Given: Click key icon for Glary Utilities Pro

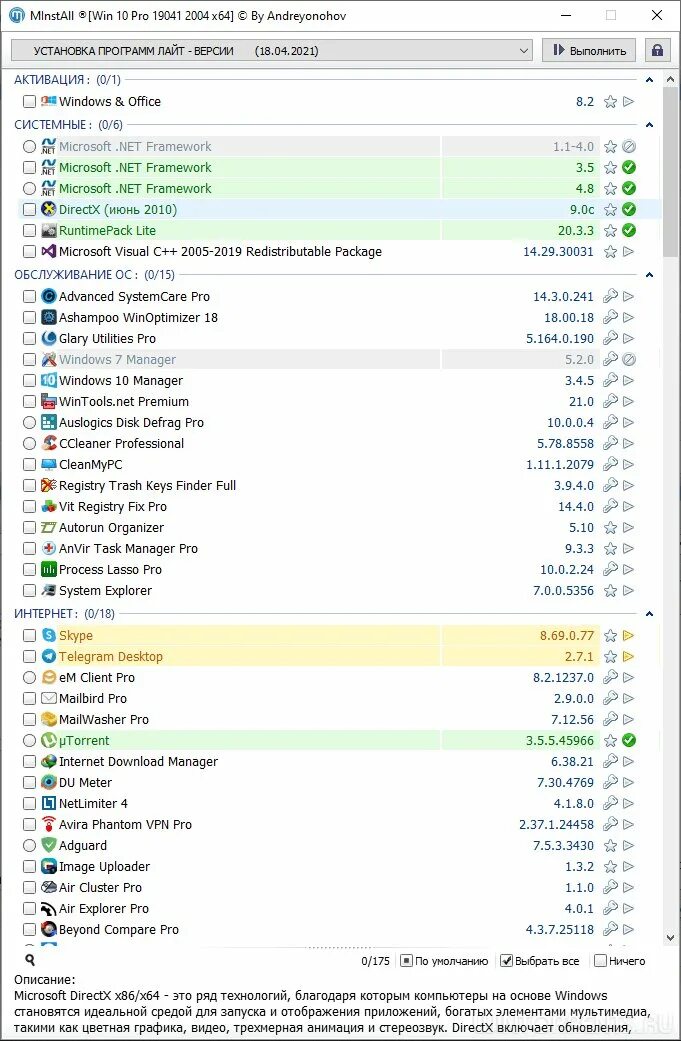Looking at the screenshot, I should pos(610,338).
